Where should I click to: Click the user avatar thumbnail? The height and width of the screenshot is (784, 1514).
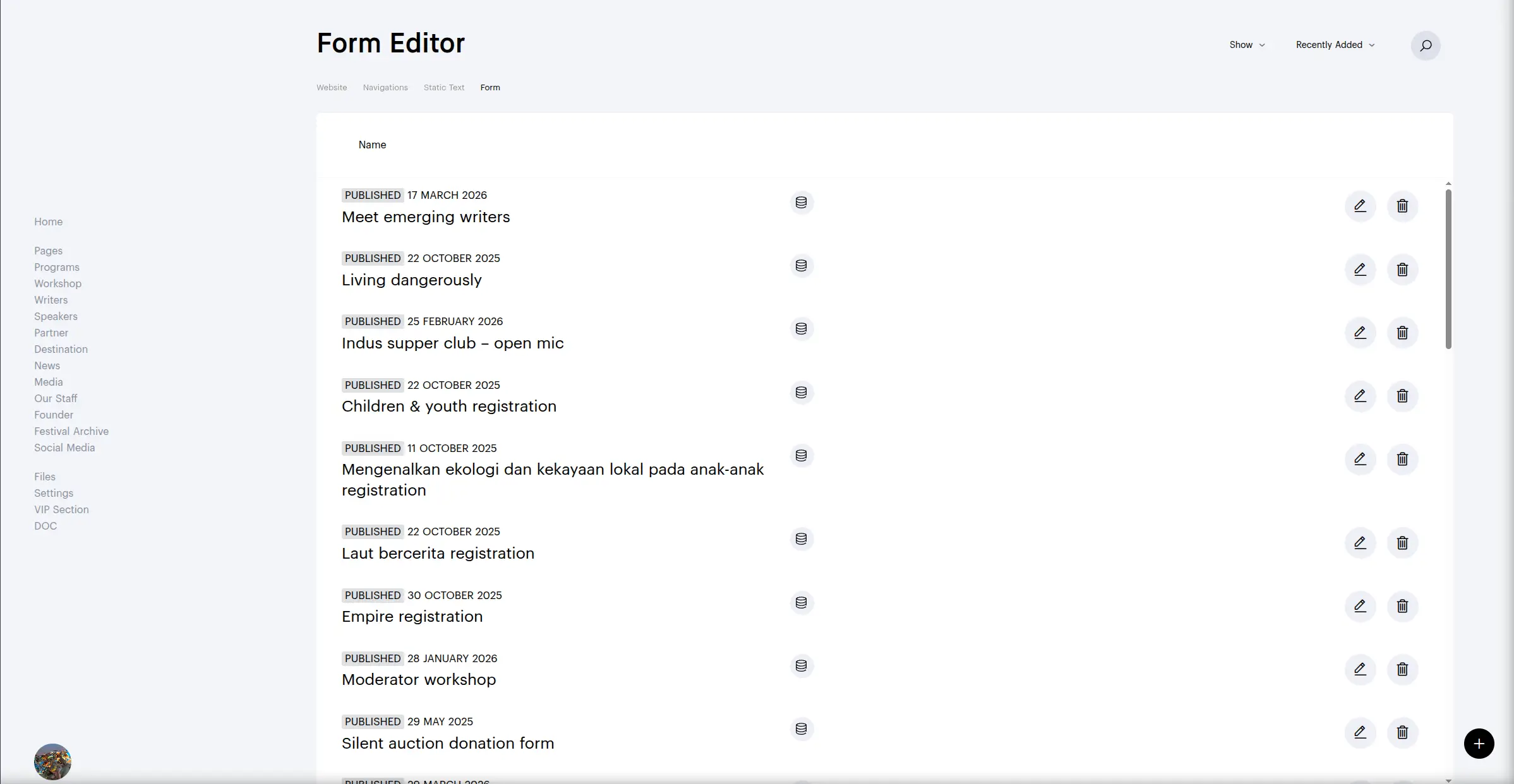click(x=52, y=761)
